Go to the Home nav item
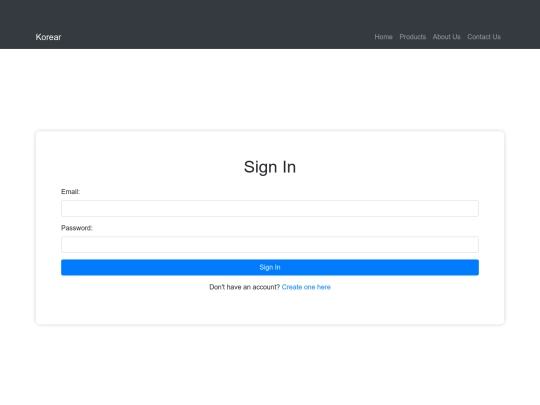The height and width of the screenshot is (405, 540). tap(383, 37)
